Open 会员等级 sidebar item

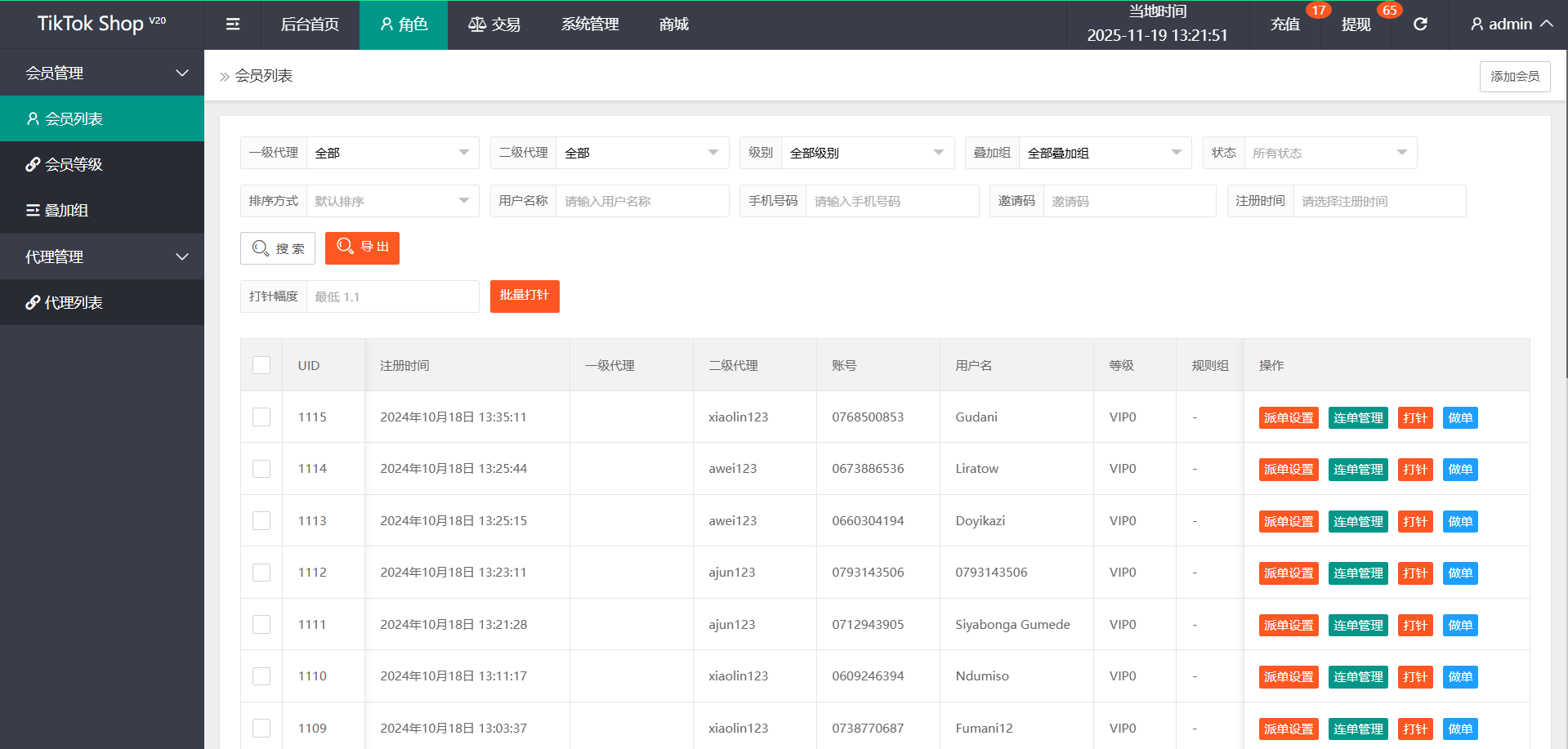click(102, 164)
